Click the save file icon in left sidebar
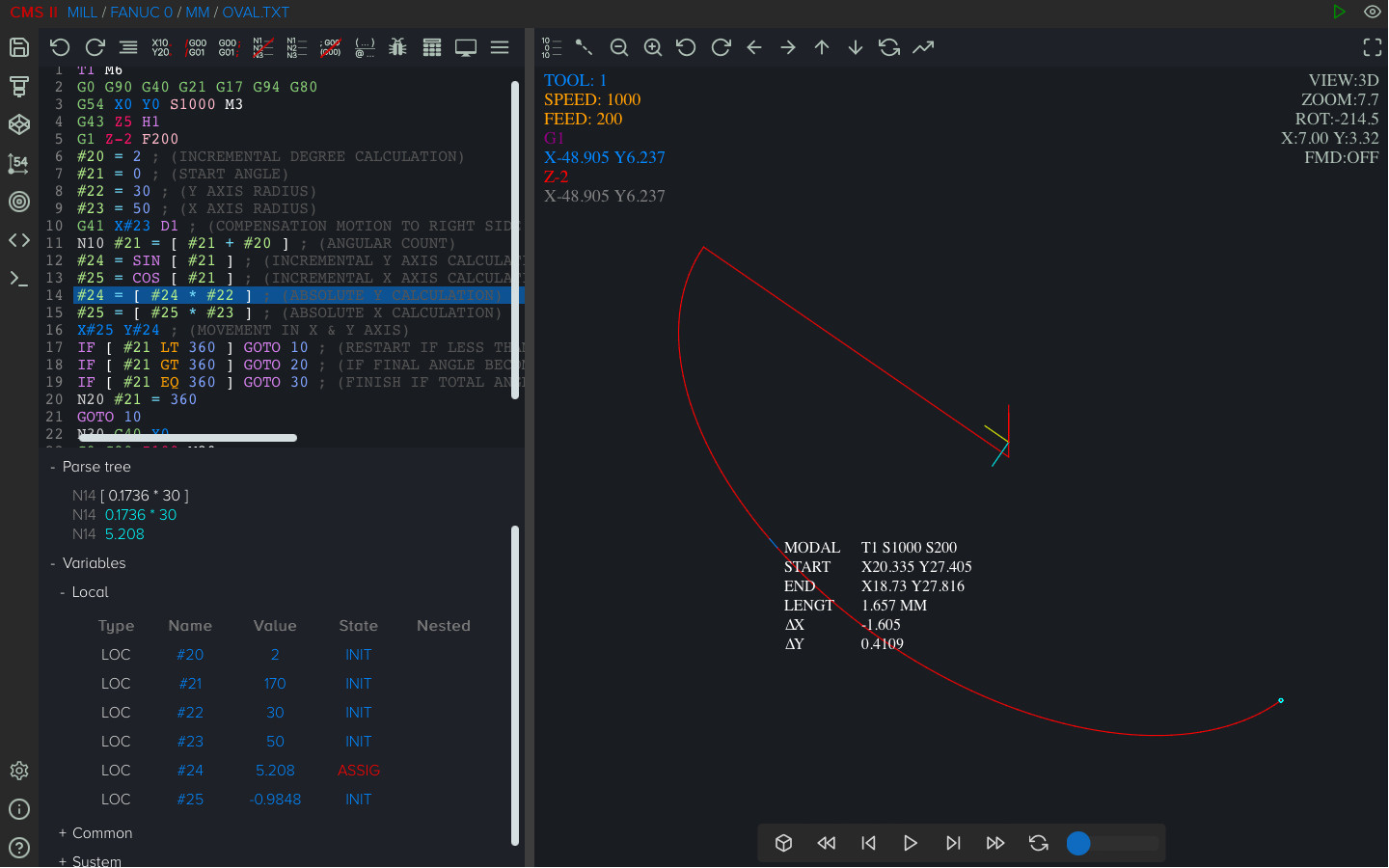This screenshot has width=1389, height=868. point(19,47)
